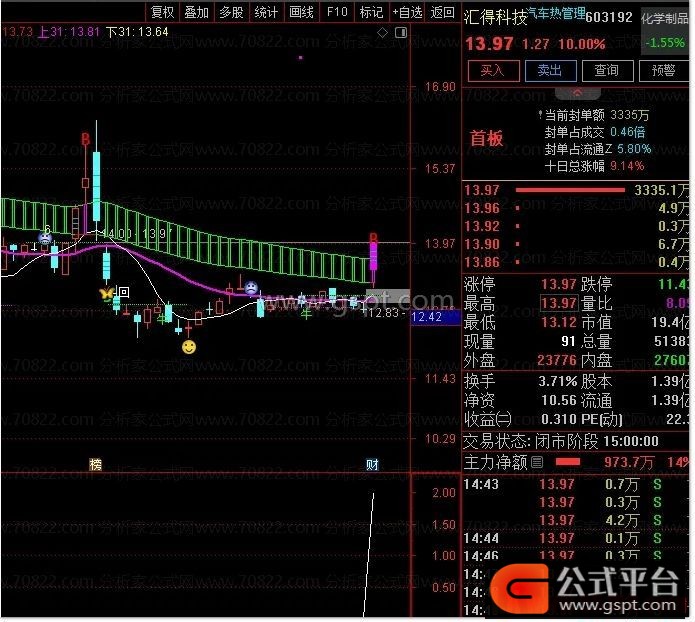Click the 交易状态 闭市阶段 status line
695x622 pixels.
561,441
